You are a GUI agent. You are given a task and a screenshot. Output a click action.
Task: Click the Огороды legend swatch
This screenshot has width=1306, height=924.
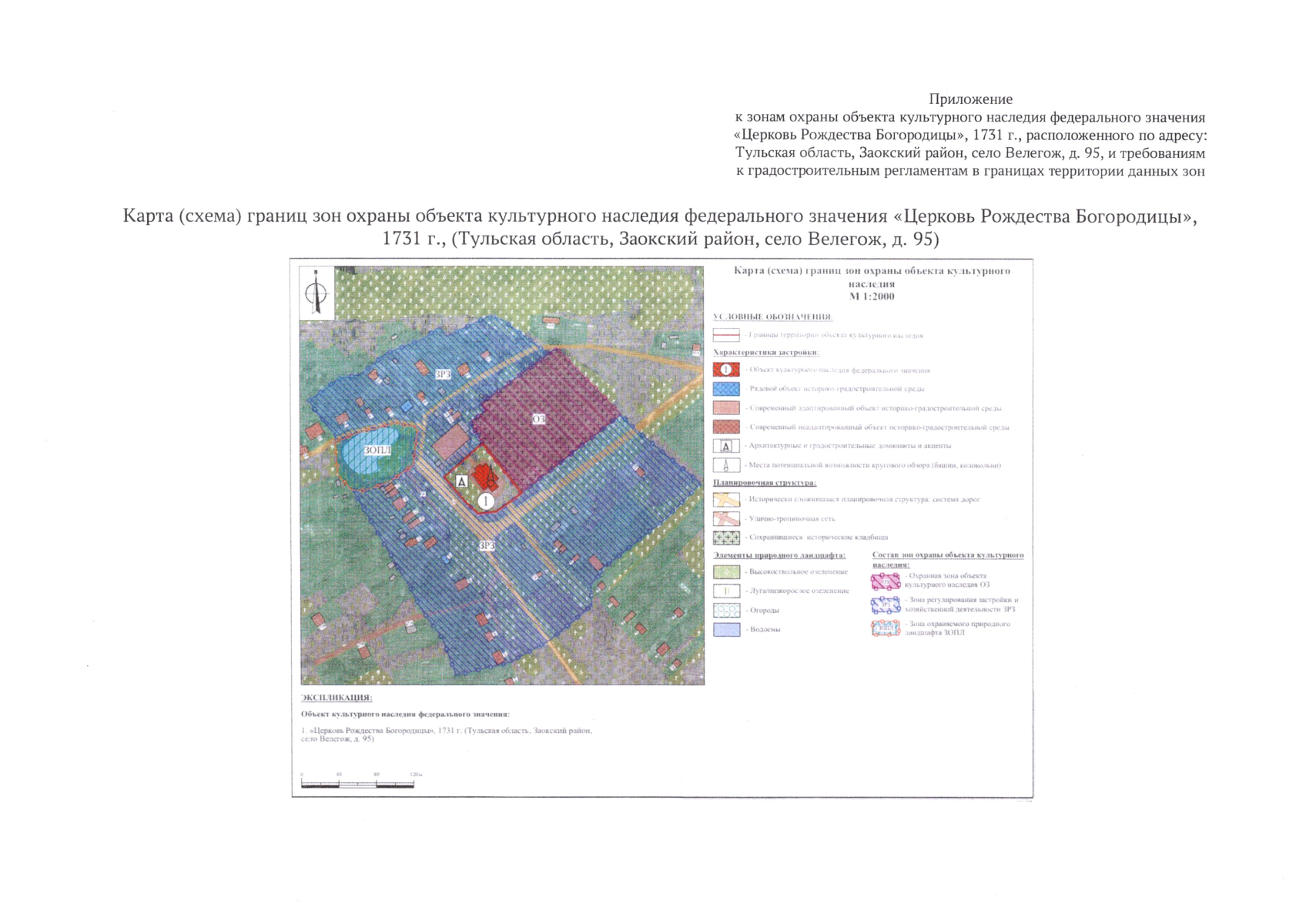coord(726,610)
